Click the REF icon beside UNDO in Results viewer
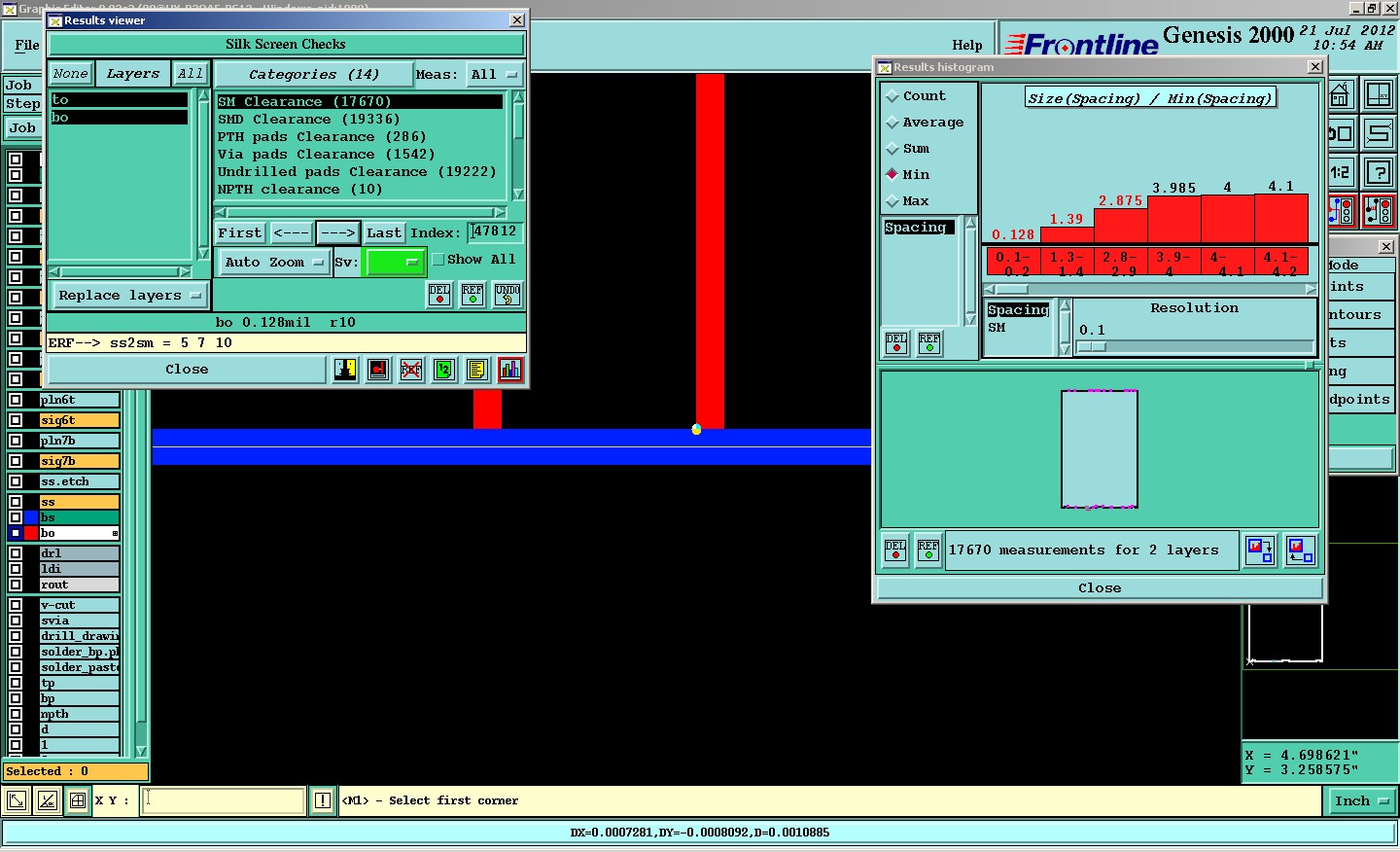The image size is (1400, 852). [472, 295]
